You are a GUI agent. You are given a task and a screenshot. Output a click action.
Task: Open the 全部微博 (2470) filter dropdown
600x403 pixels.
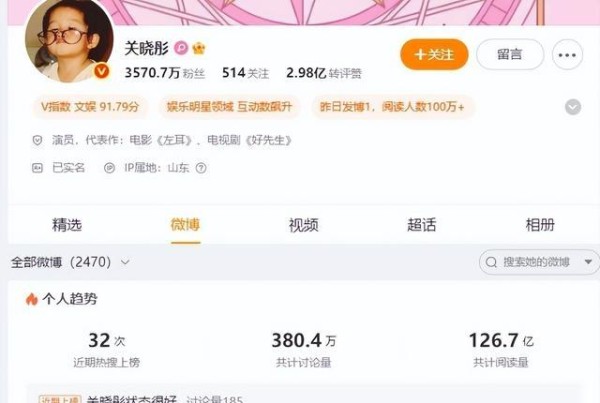coord(70,262)
